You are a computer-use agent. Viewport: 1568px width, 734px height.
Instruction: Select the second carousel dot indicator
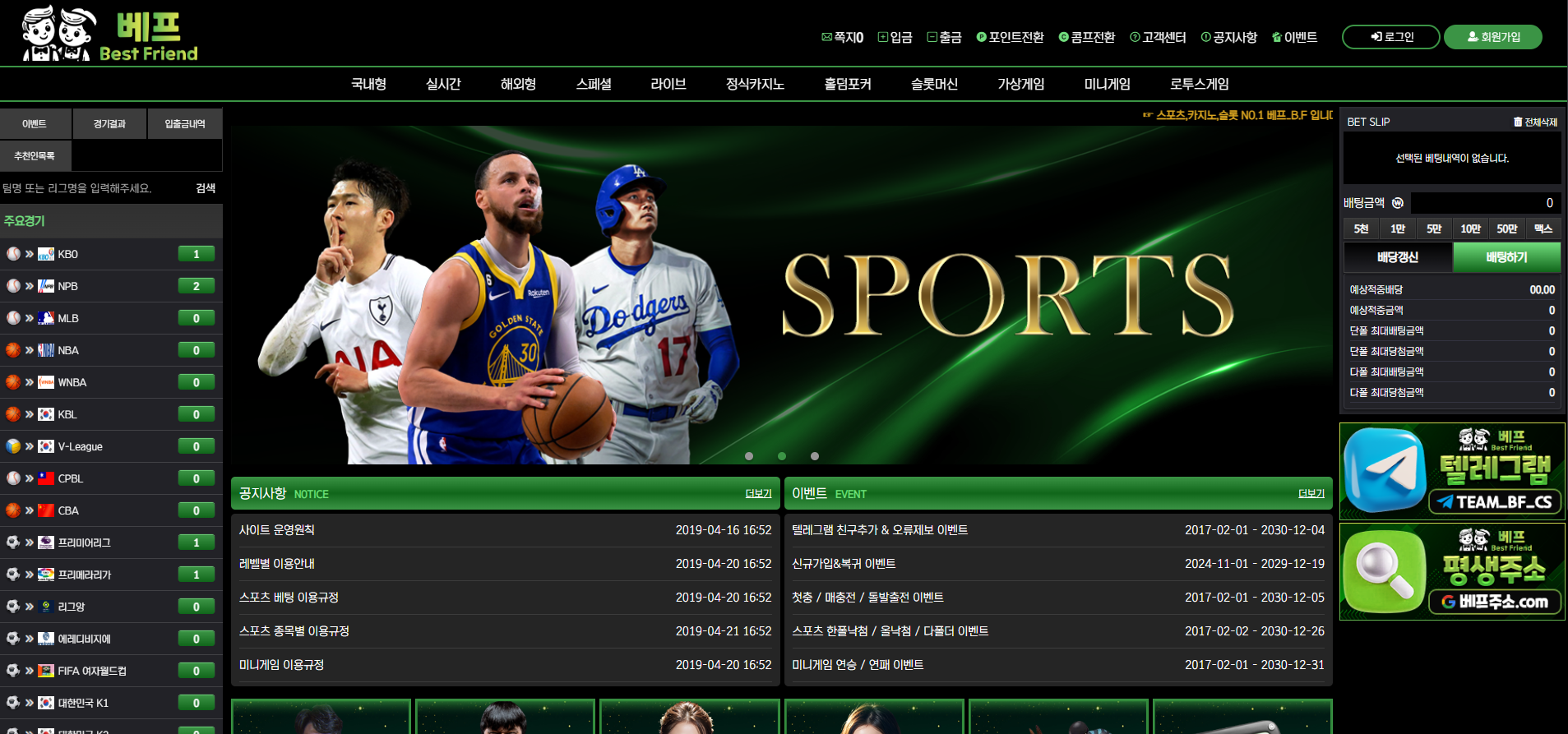782,456
